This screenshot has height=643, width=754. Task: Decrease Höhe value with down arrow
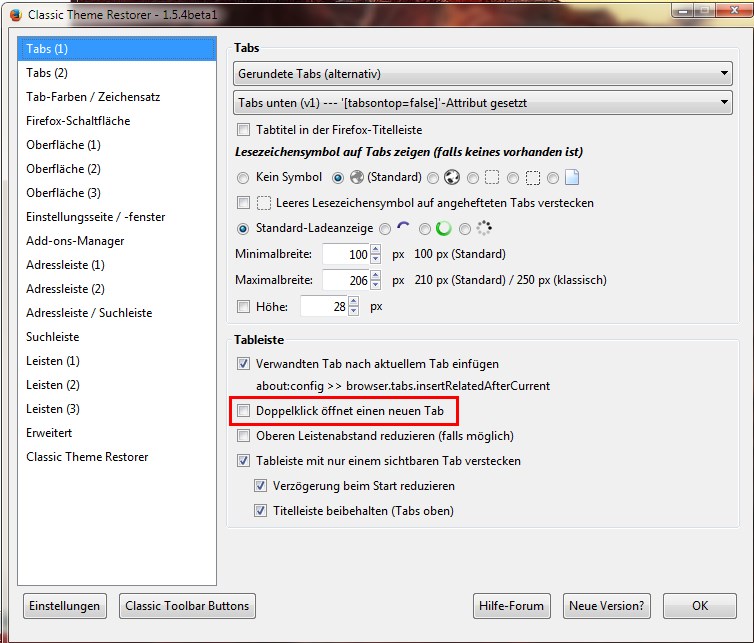pos(353,311)
